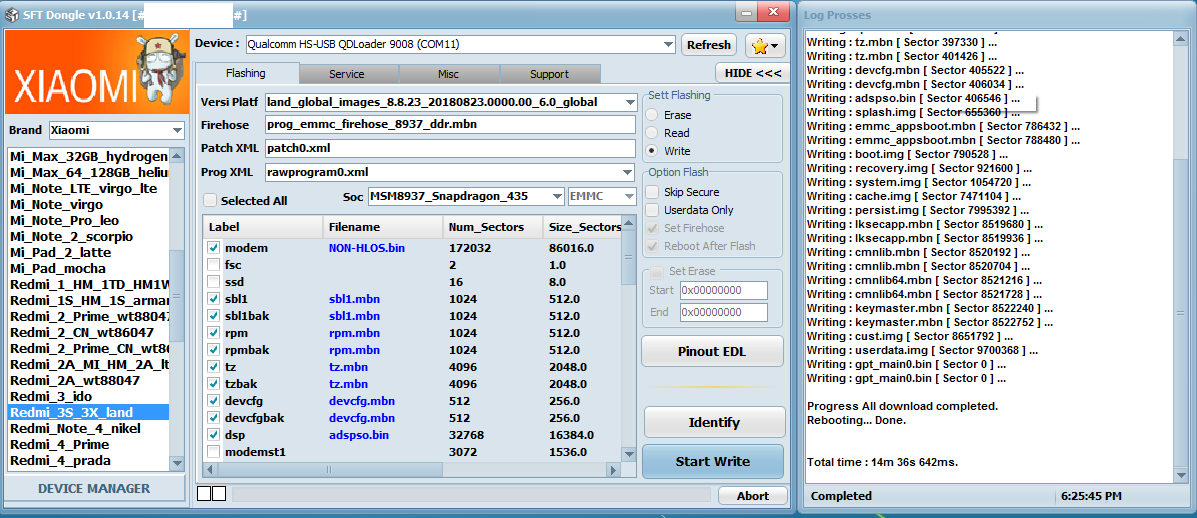Select Mi_Note_virgo in device list
The height and width of the screenshot is (518, 1197).
pos(88,204)
